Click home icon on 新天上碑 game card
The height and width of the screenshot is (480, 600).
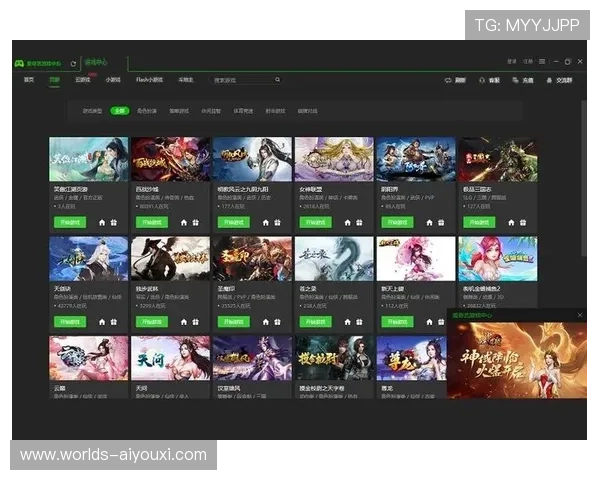428,321
